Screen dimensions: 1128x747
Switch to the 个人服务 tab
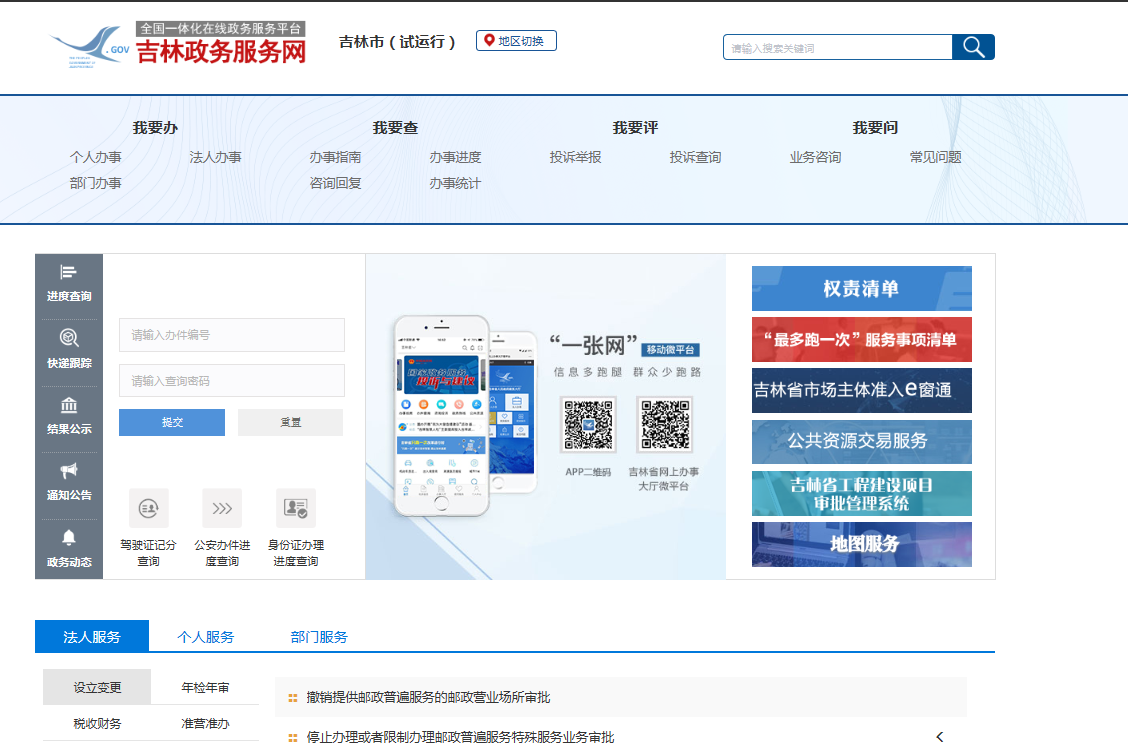(206, 636)
